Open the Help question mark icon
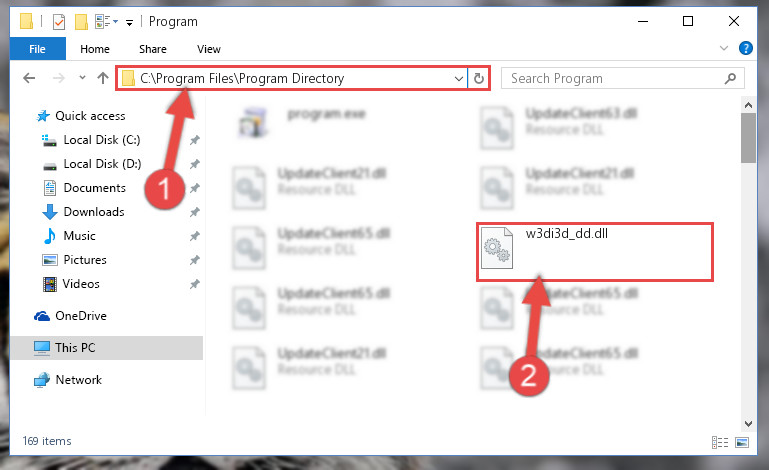 745,48
